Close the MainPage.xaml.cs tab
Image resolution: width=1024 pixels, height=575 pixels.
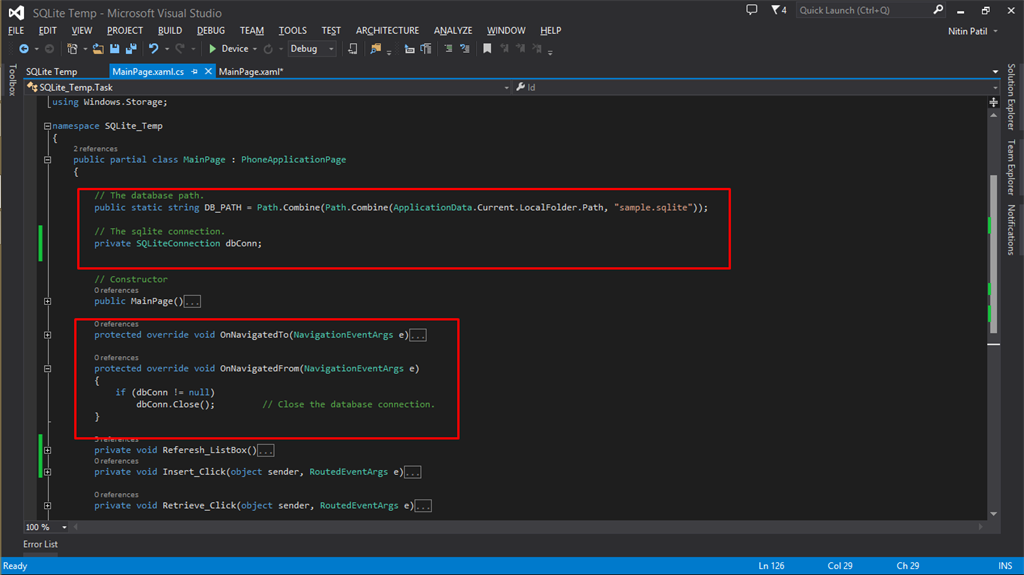(x=208, y=72)
